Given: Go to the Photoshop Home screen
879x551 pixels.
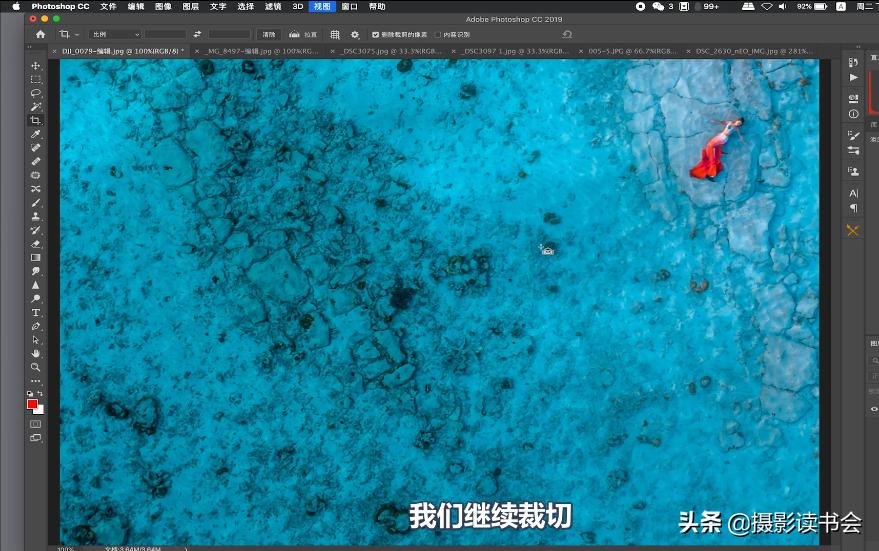Looking at the screenshot, I should pos(40,34).
